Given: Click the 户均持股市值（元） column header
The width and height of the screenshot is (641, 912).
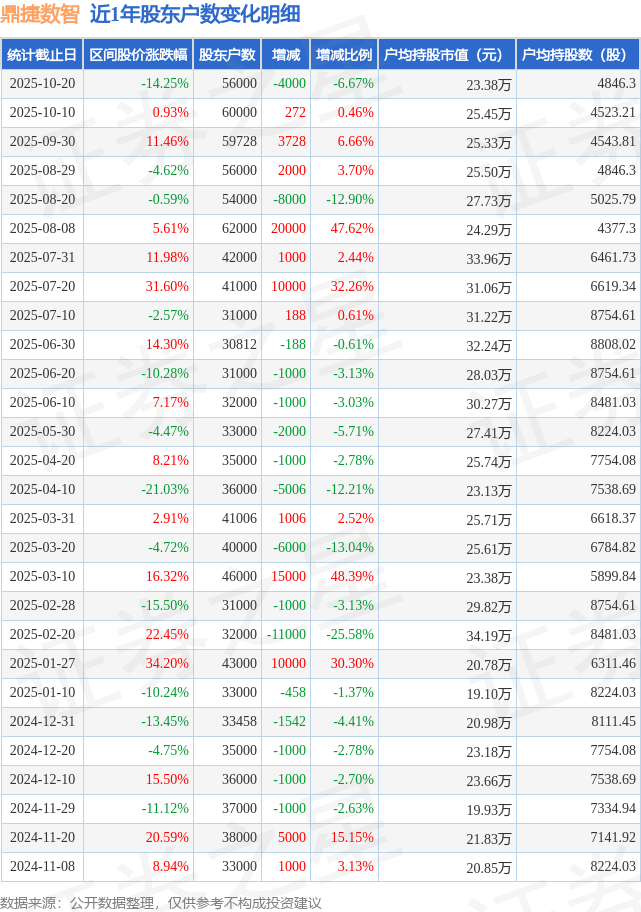Looking at the screenshot, I should click(x=445, y=55).
